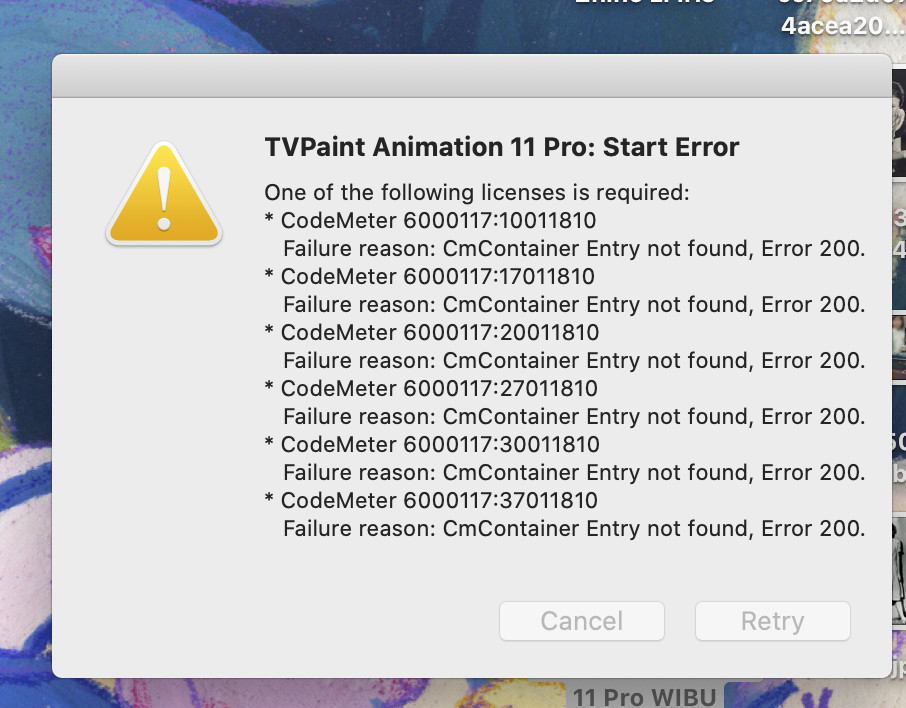Click the painted desktop wallpaper beside the dialog
This screenshot has width=906, height=708.
tap(25, 347)
